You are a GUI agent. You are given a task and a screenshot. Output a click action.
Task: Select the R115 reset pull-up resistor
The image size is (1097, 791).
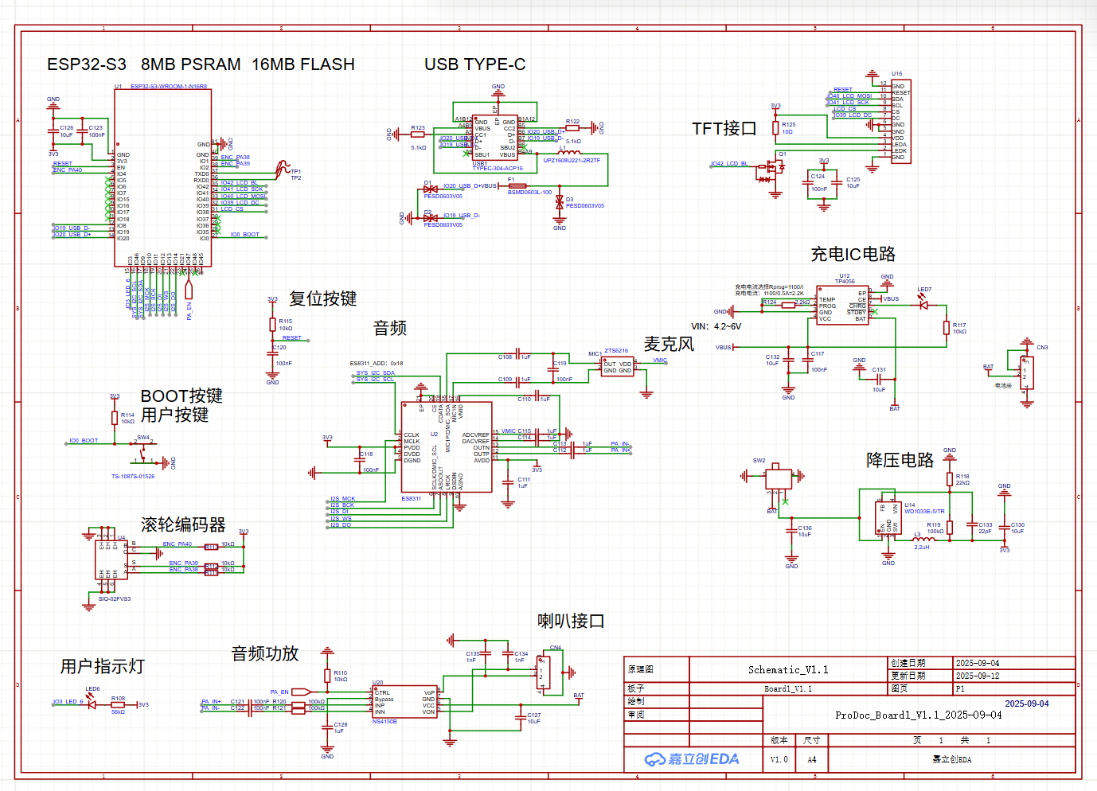[273, 324]
